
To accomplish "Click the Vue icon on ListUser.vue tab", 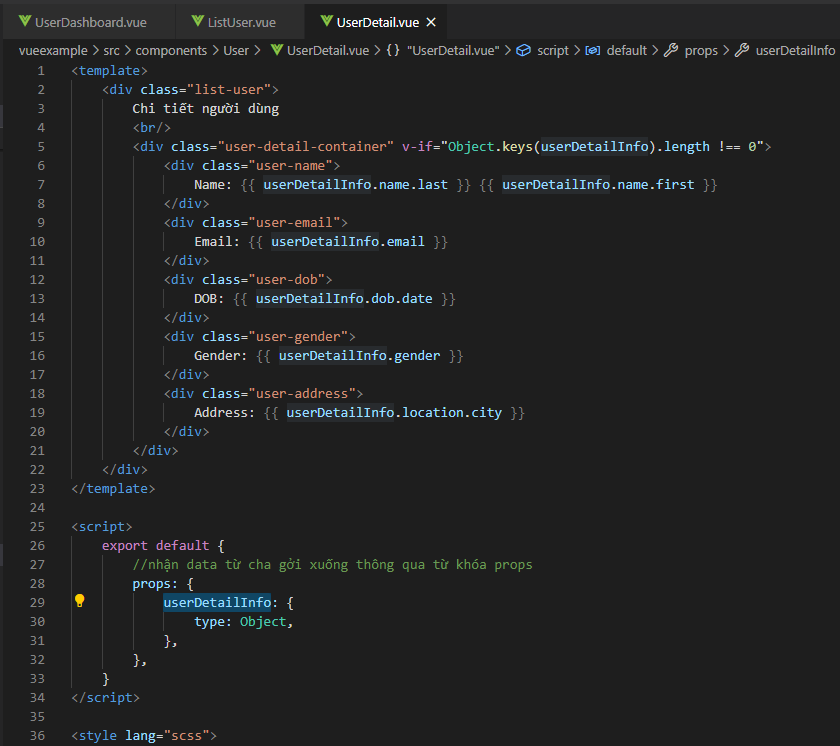I will 198,21.
